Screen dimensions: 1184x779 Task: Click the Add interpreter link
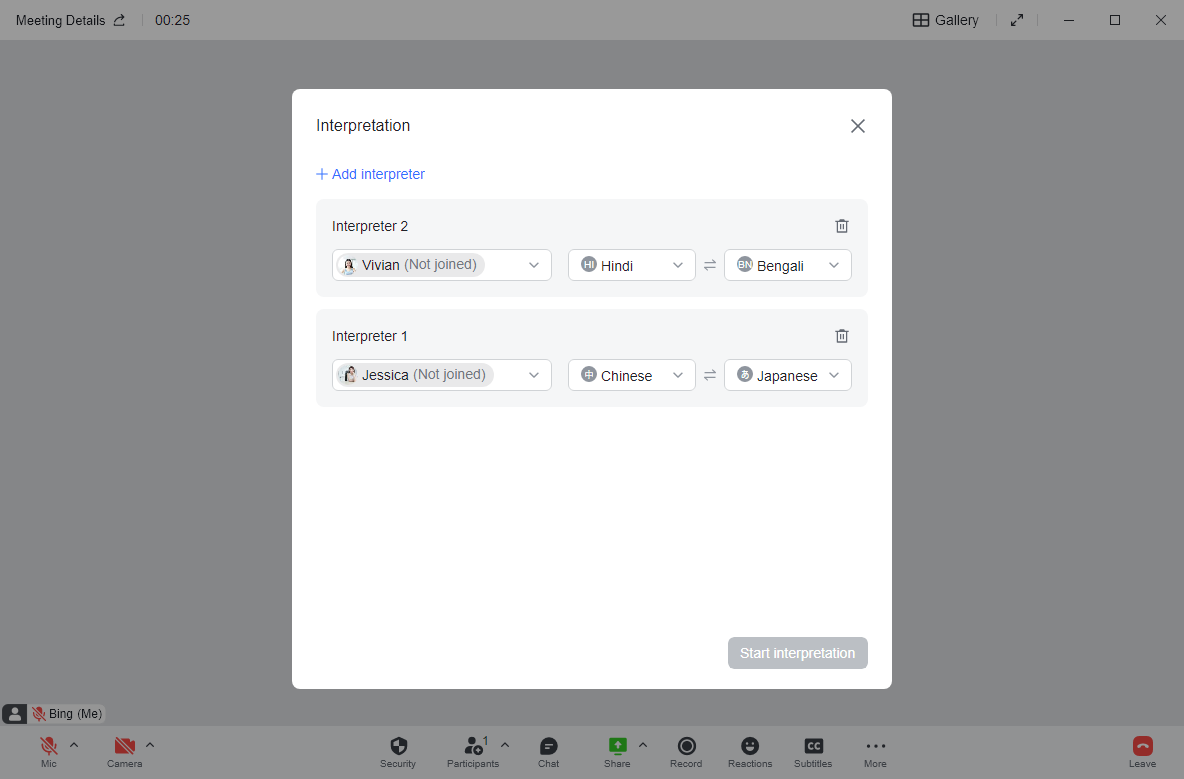coord(370,174)
